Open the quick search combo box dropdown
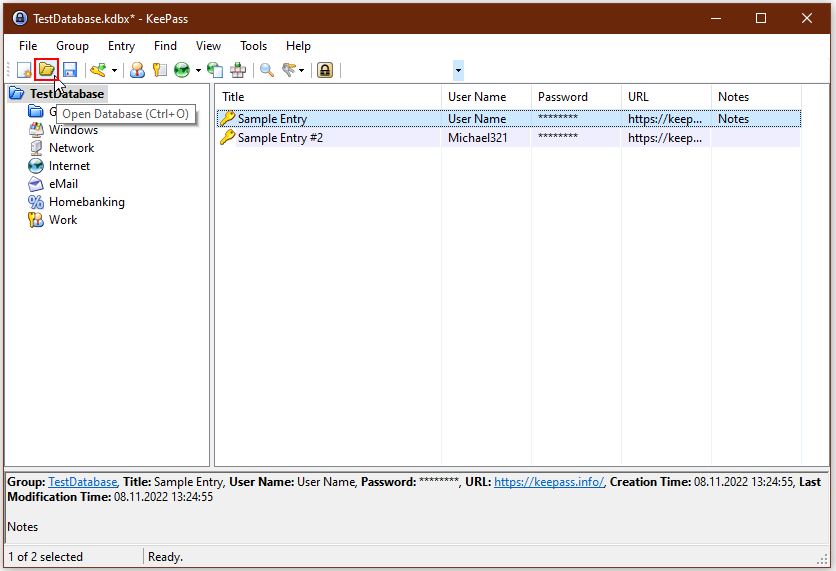Image resolution: width=836 pixels, height=571 pixels. 458,70
